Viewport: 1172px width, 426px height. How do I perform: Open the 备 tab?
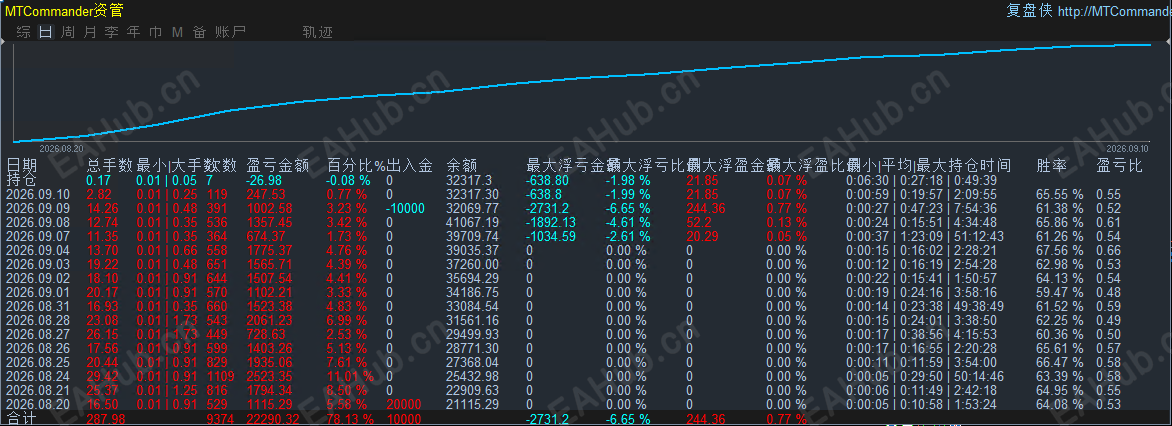coord(200,31)
